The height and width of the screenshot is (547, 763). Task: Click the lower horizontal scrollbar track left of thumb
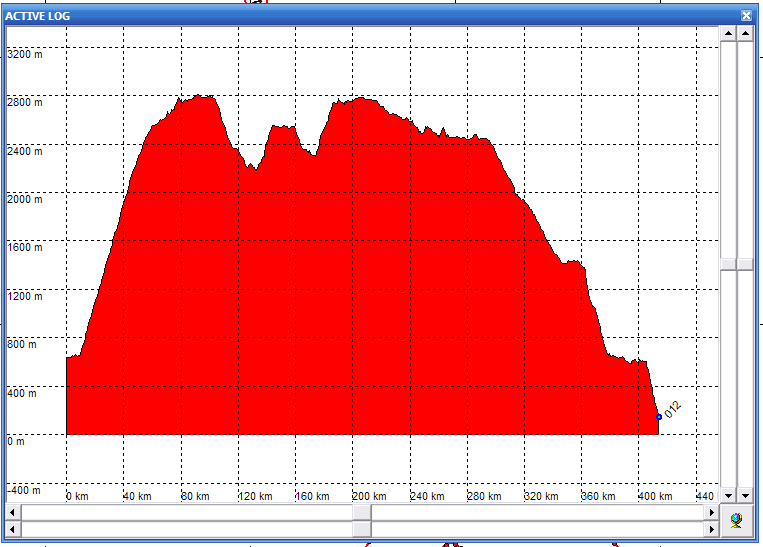(190, 528)
